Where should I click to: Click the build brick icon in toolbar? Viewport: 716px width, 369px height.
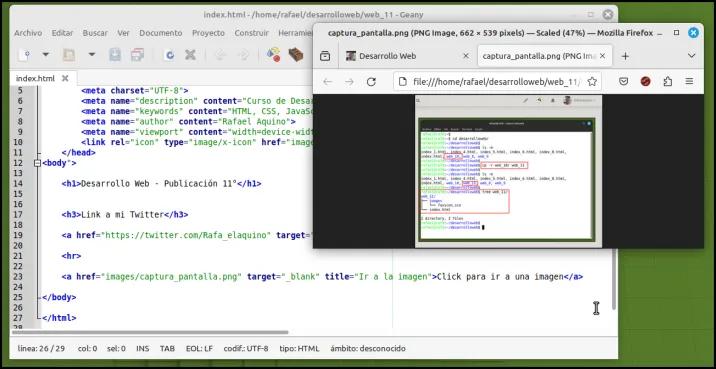click(x=296, y=55)
